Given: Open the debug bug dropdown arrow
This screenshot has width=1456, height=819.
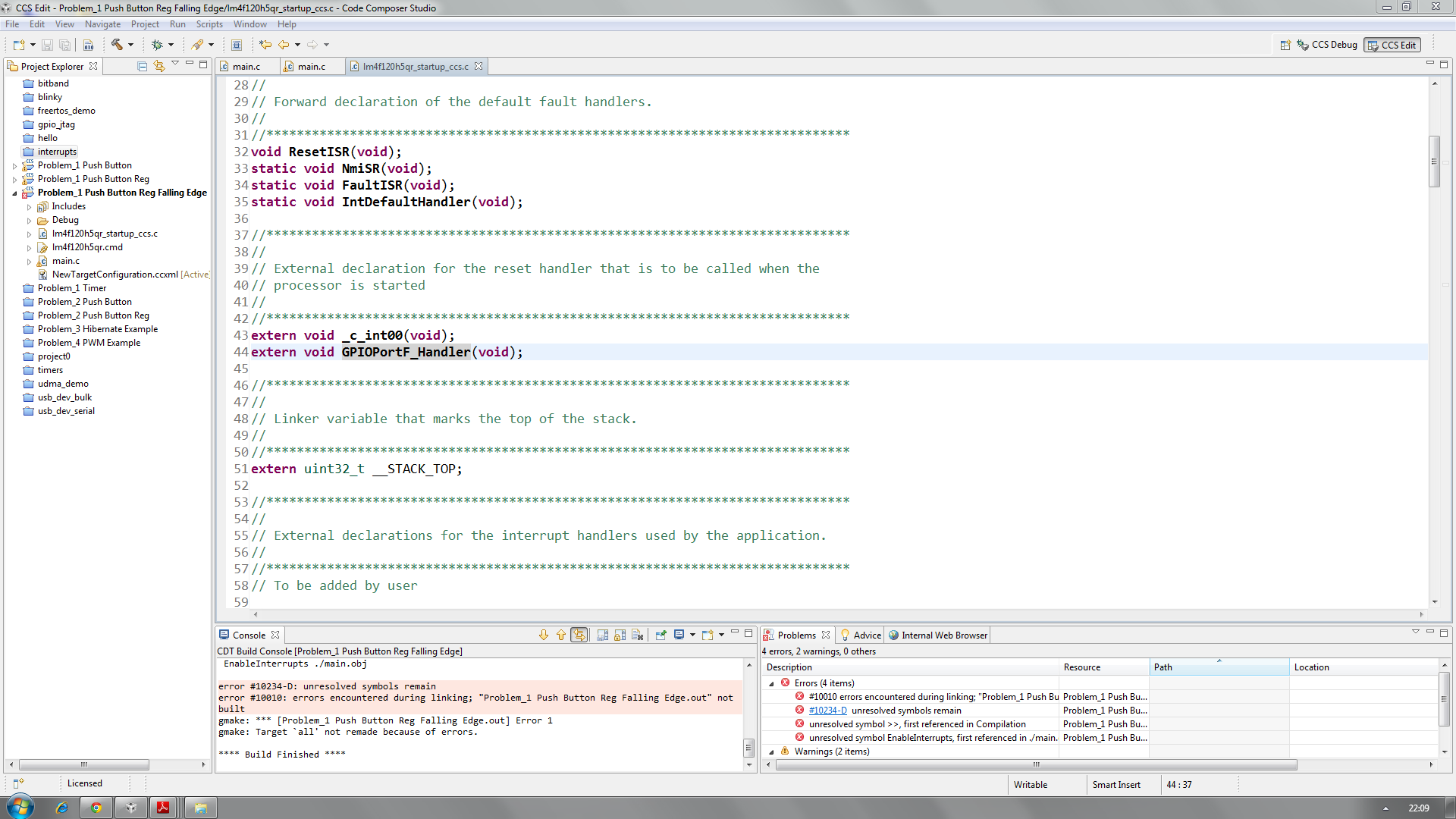Looking at the screenshot, I should [171, 45].
